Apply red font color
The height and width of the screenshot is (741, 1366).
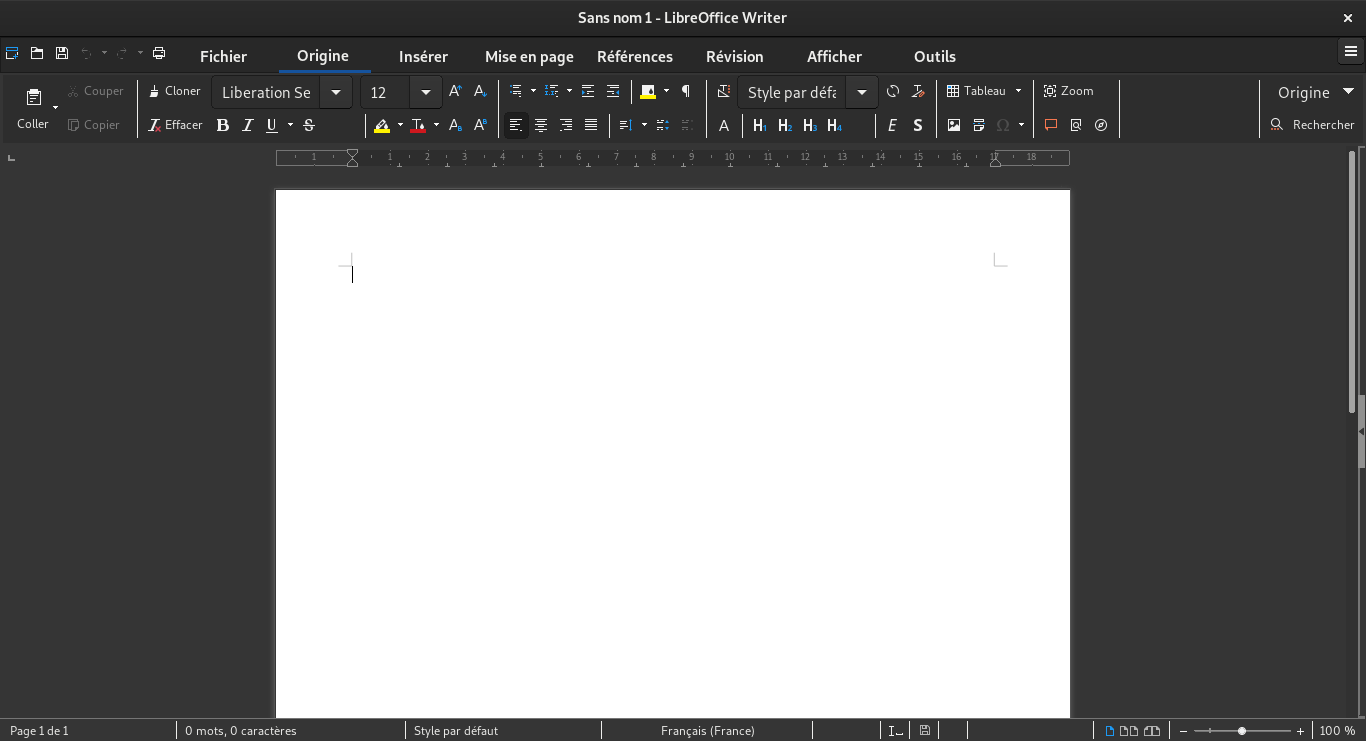[x=418, y=125]
